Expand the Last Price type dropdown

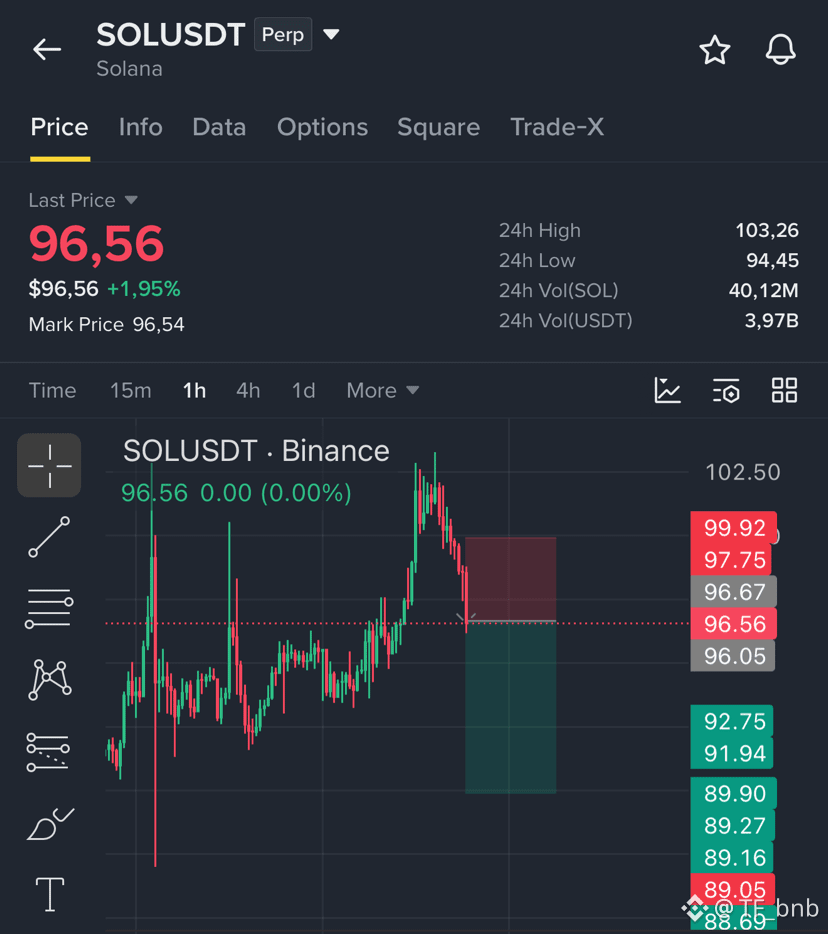click(x=131, y=200)
